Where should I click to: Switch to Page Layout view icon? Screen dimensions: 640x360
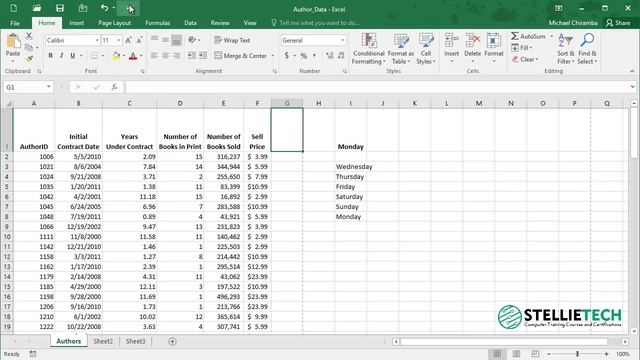click(516, 354)
